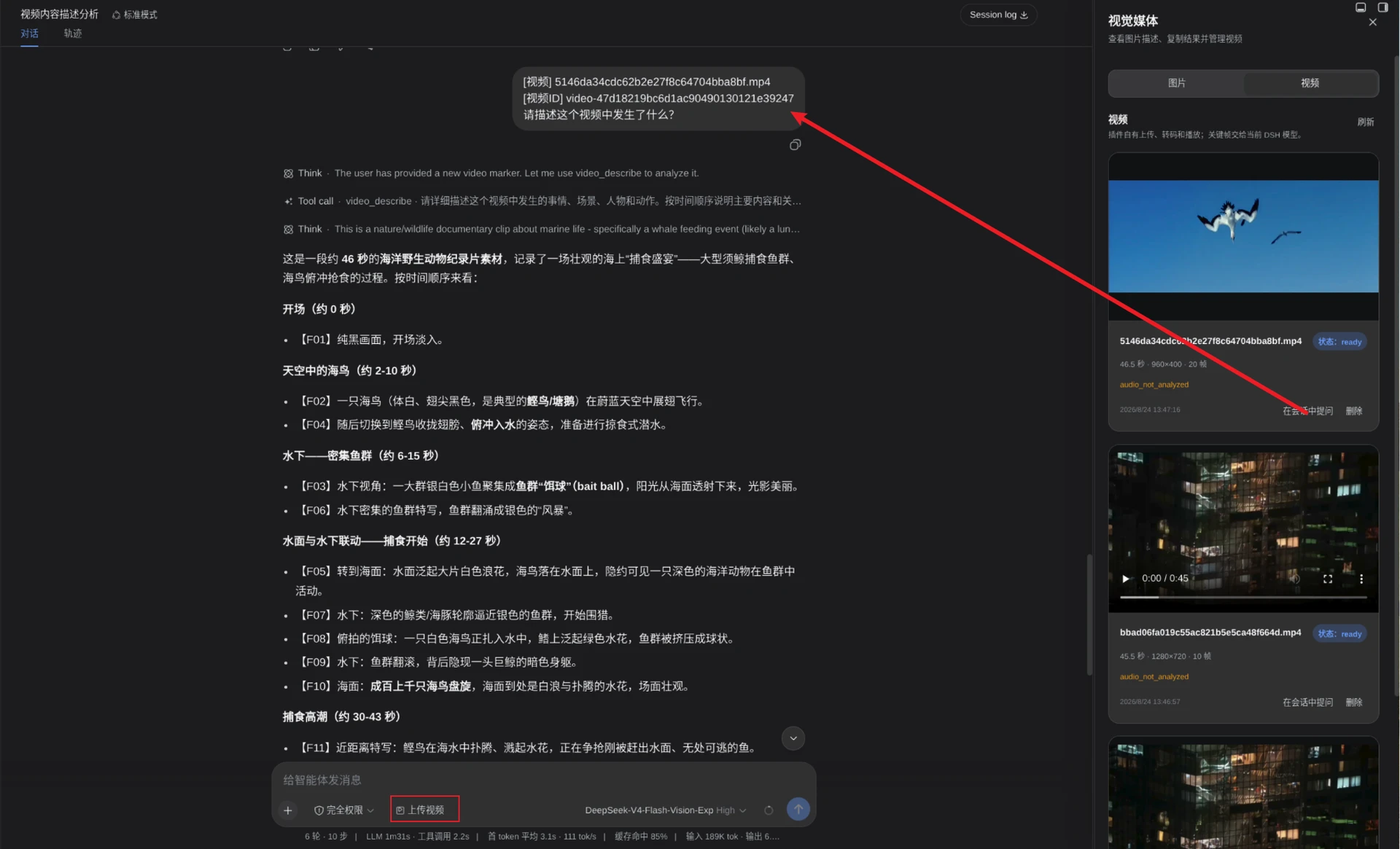Ask in chat about 5146da34 video
The width and height of the screenshot is (1400, 849).
1307,411
